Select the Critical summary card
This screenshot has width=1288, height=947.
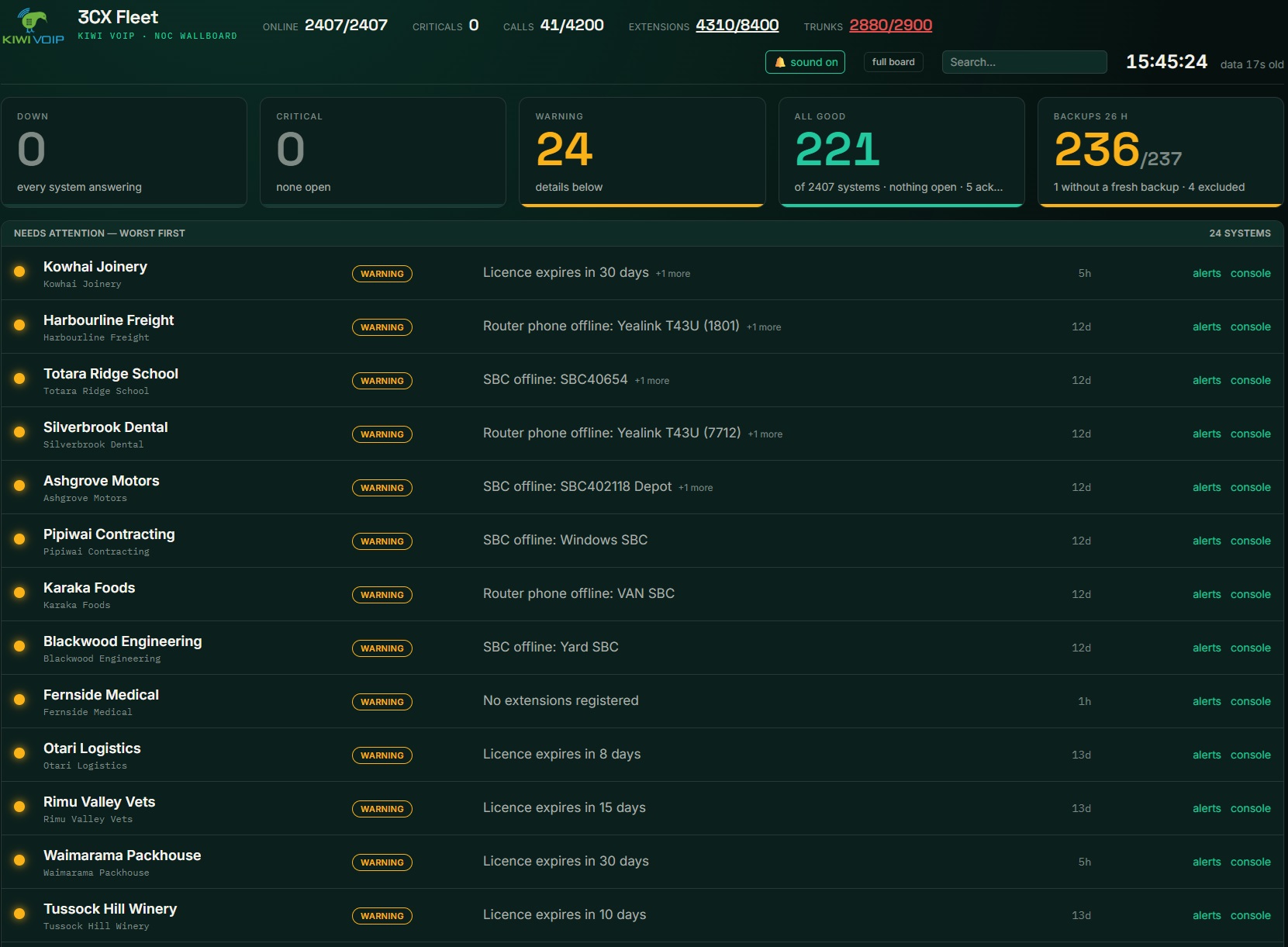coord(383,152)
